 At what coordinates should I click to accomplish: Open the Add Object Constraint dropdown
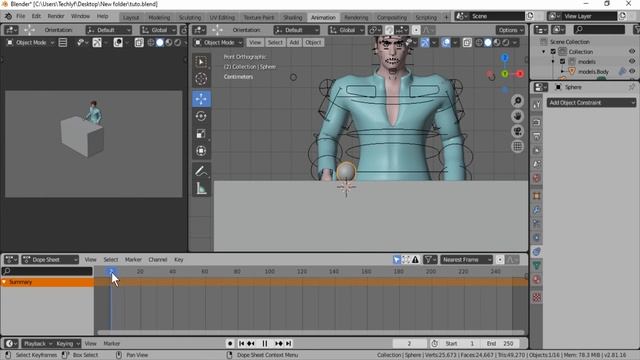[x=591, y=102]
